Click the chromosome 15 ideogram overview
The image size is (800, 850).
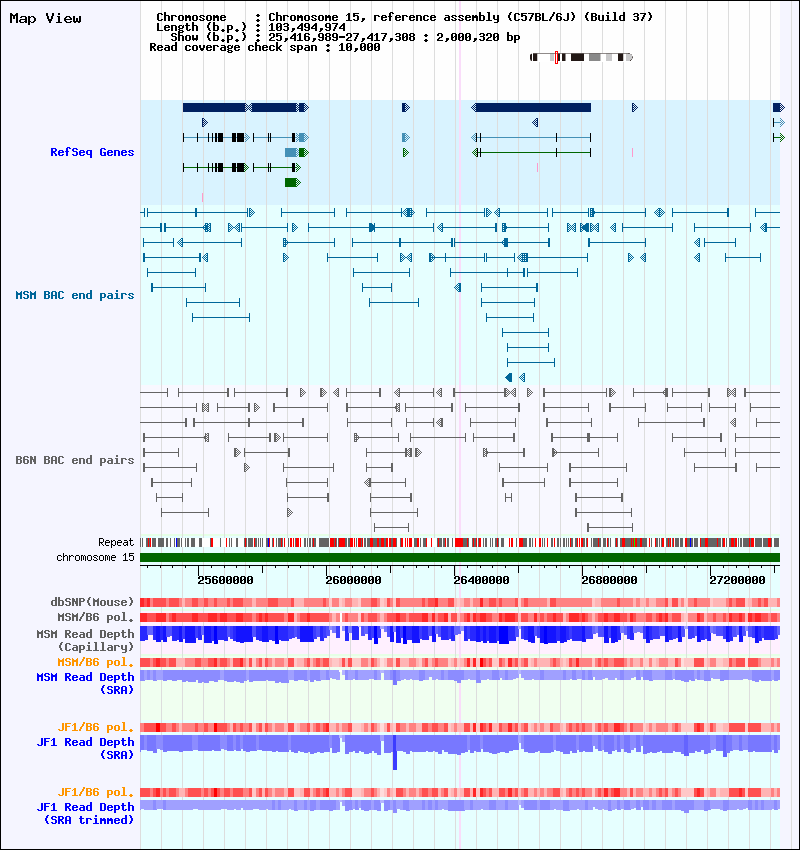[581, 57]
